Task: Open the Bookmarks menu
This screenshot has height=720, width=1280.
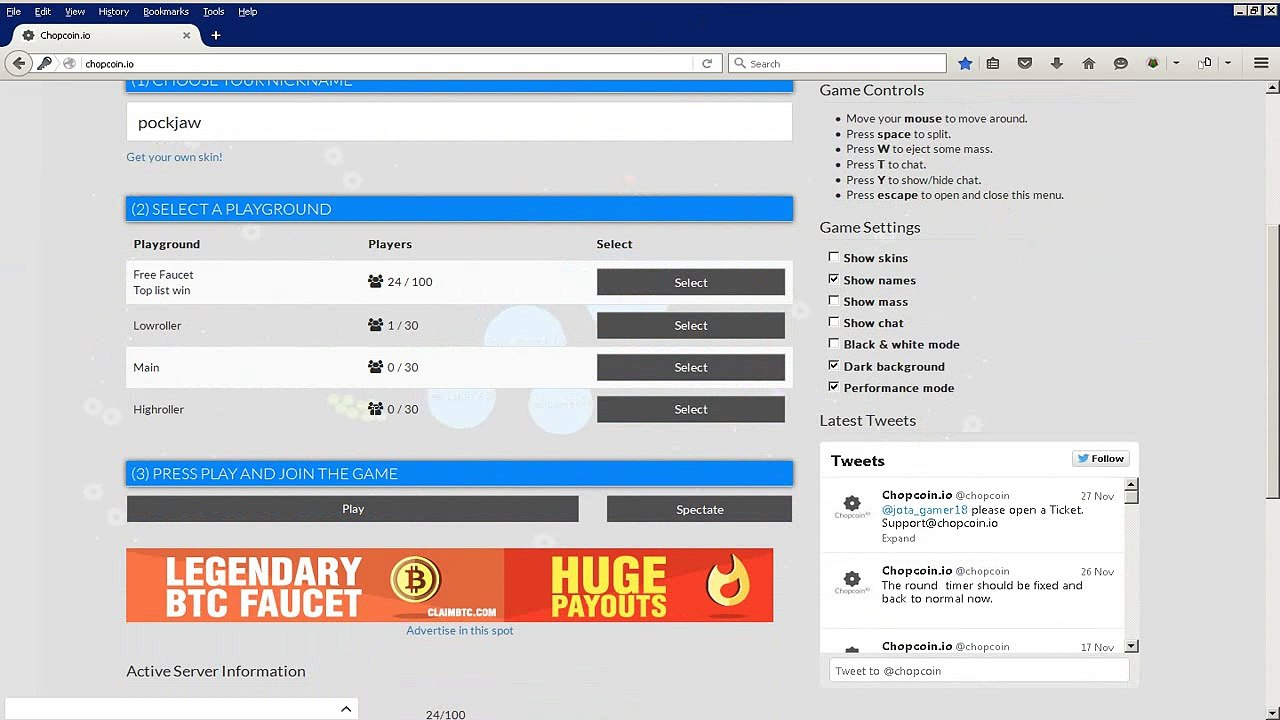Action: click(166, 11)
